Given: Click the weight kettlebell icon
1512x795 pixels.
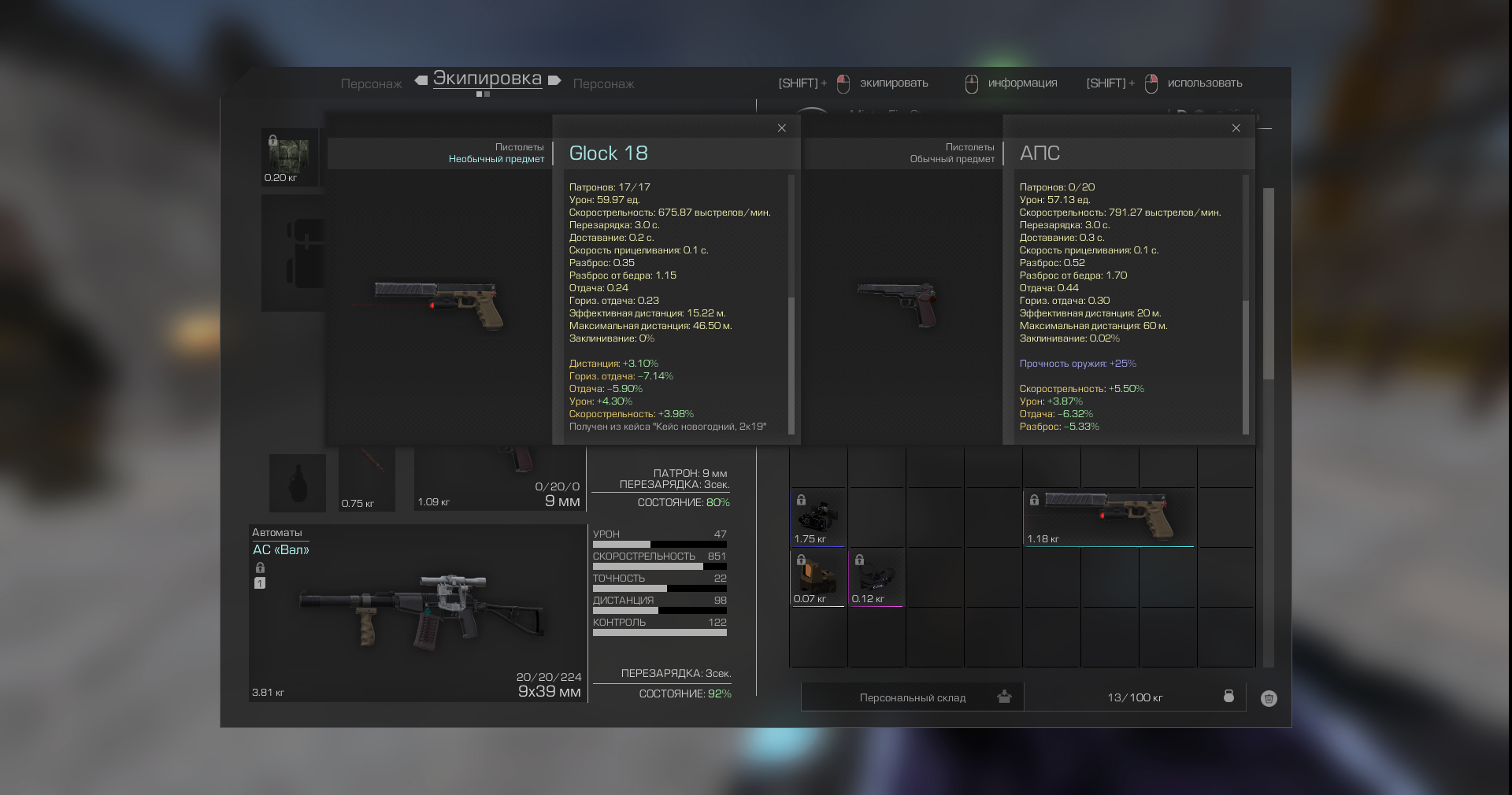Looking at the screenshot, I should click(1228, 696).
